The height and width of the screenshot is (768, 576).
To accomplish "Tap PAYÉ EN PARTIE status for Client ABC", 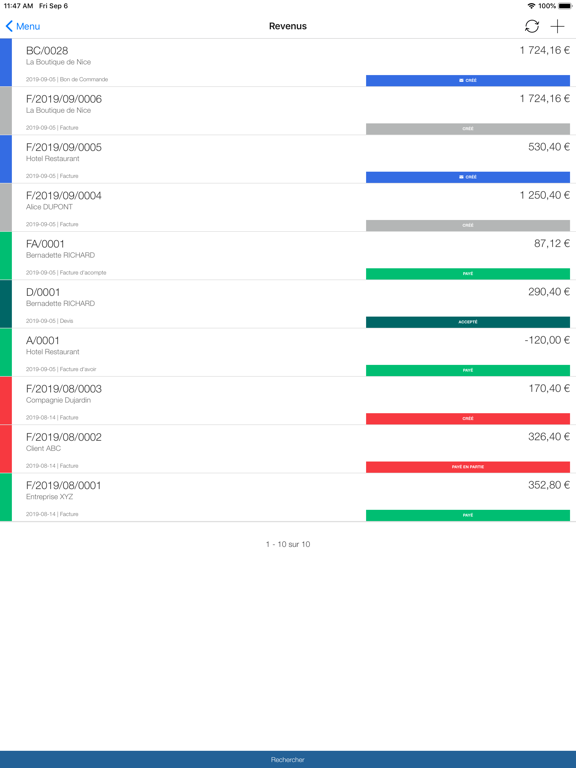I will coord(468,467).
